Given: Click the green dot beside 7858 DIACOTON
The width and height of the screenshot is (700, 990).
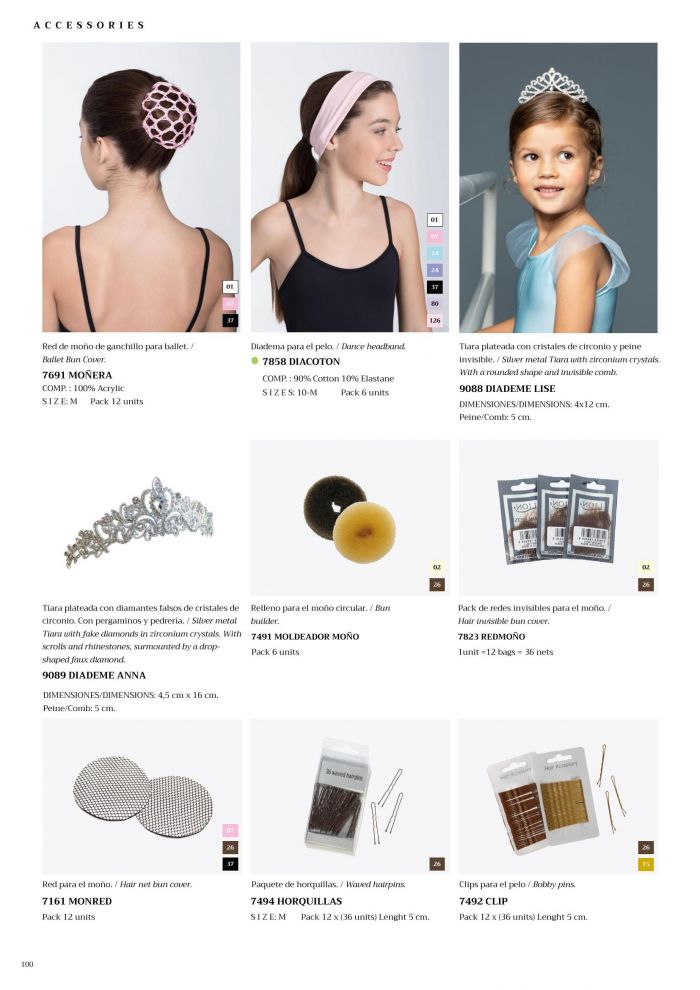Looking at the screenshot, I should pos(255,361).
